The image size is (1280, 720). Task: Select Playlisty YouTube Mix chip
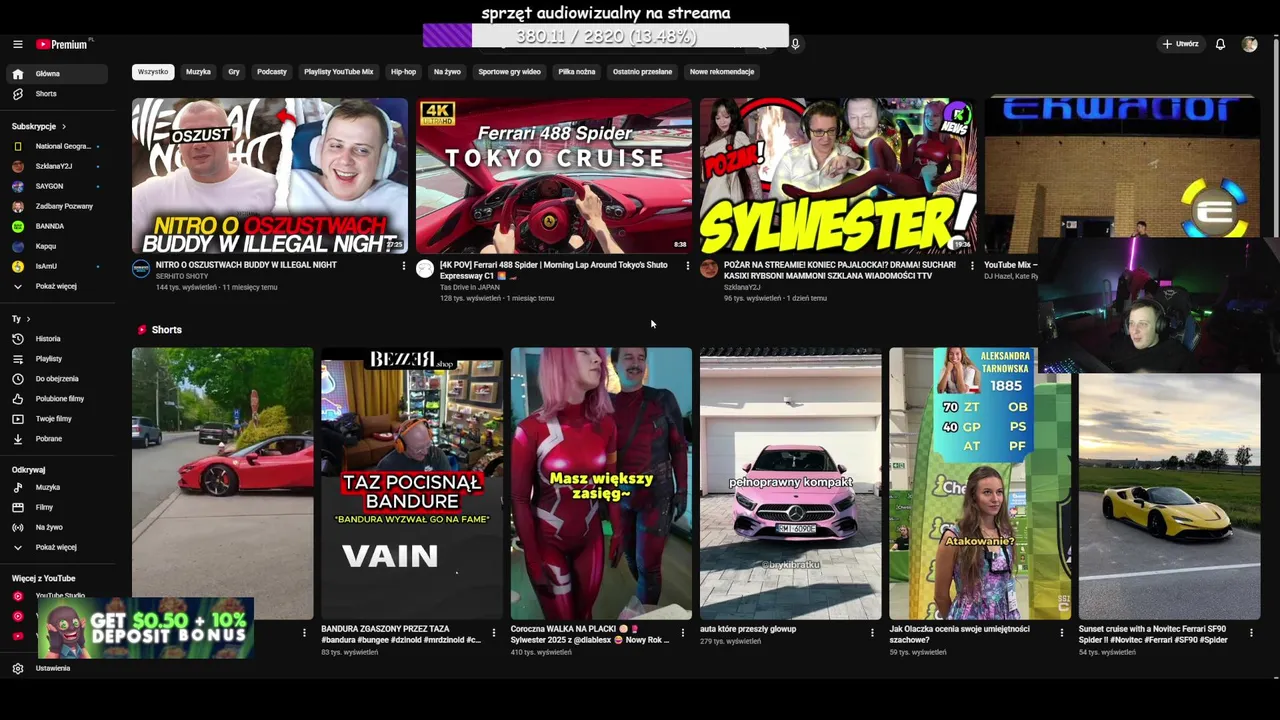338,72
